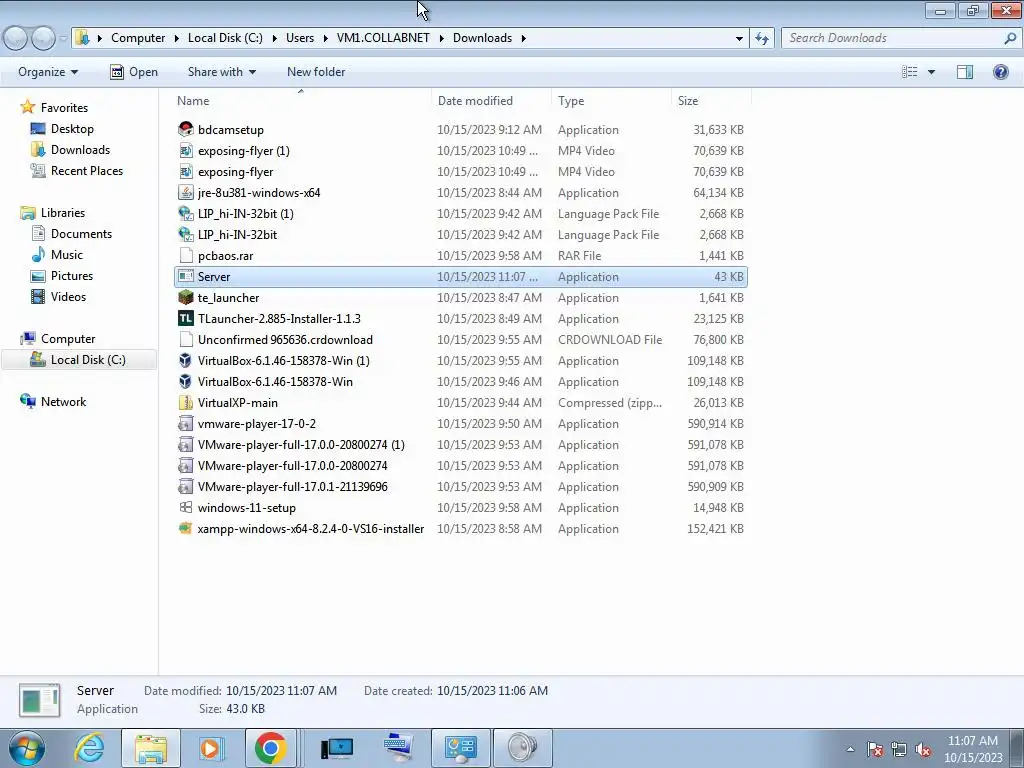Click New folder in the toolbar
The width and height of the screenshot is (1024, 768).
tap(316, 72)
